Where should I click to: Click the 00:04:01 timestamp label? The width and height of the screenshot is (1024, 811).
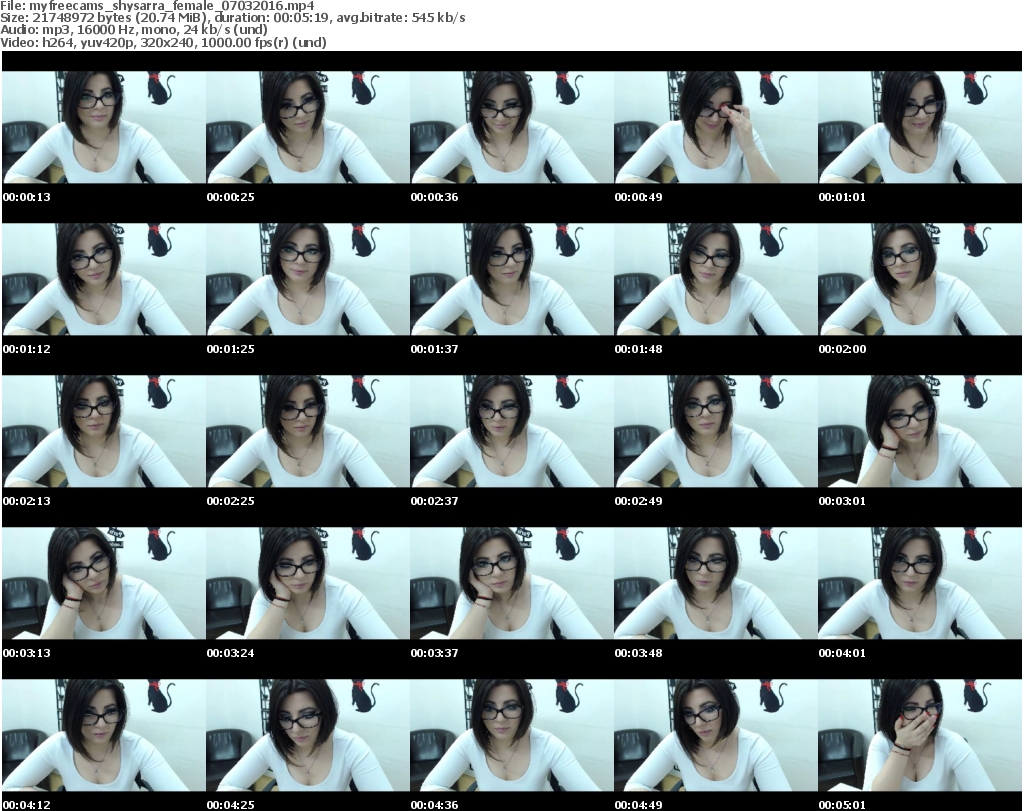click(x=842, y=653)
